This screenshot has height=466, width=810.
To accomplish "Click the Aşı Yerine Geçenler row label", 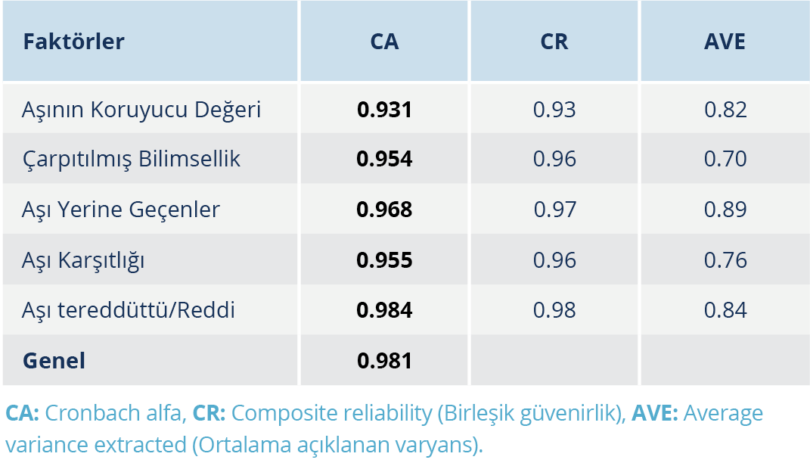I will (121, 210).
